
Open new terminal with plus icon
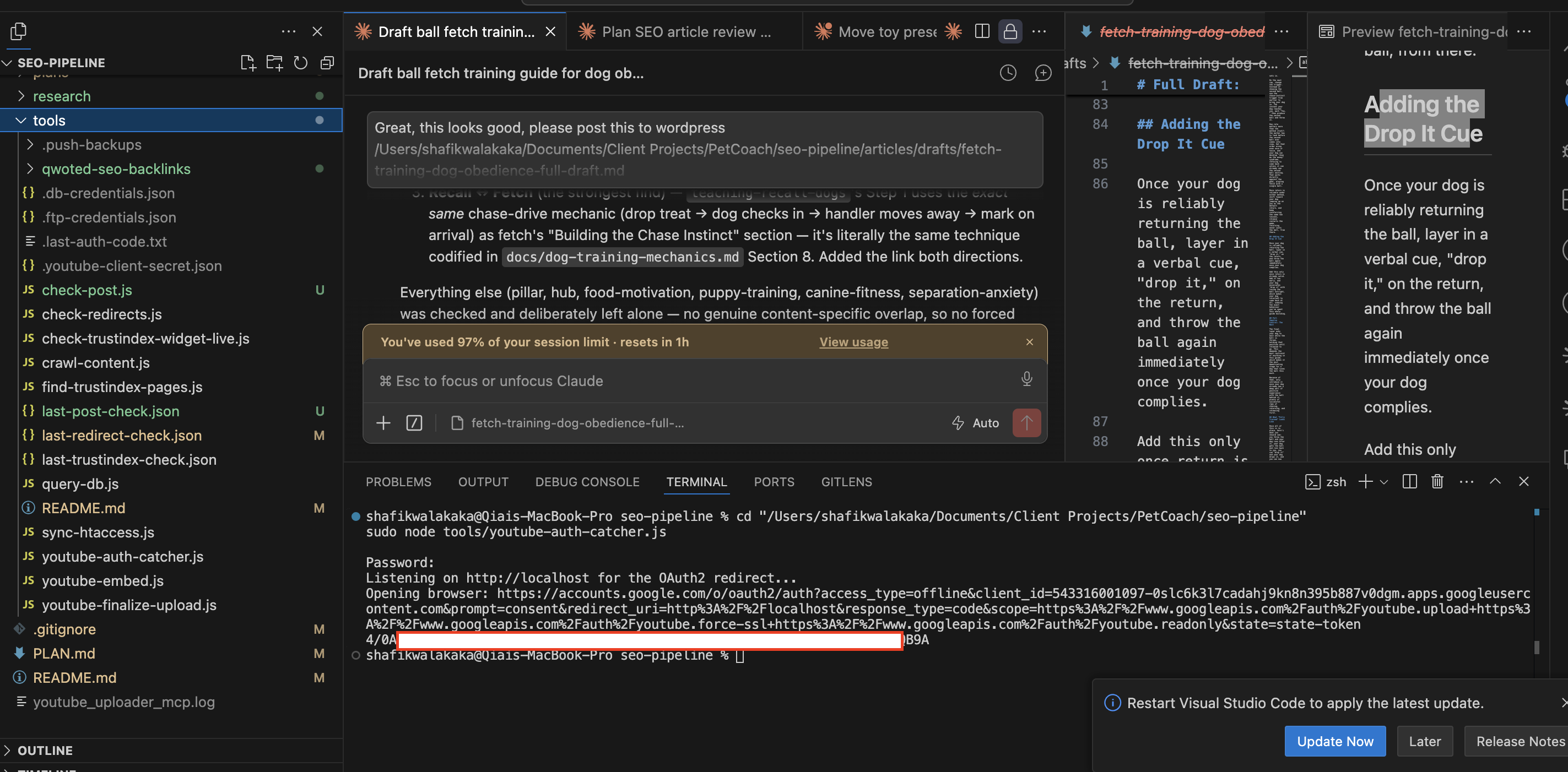pyautogui.click(x=1365, y=481)
